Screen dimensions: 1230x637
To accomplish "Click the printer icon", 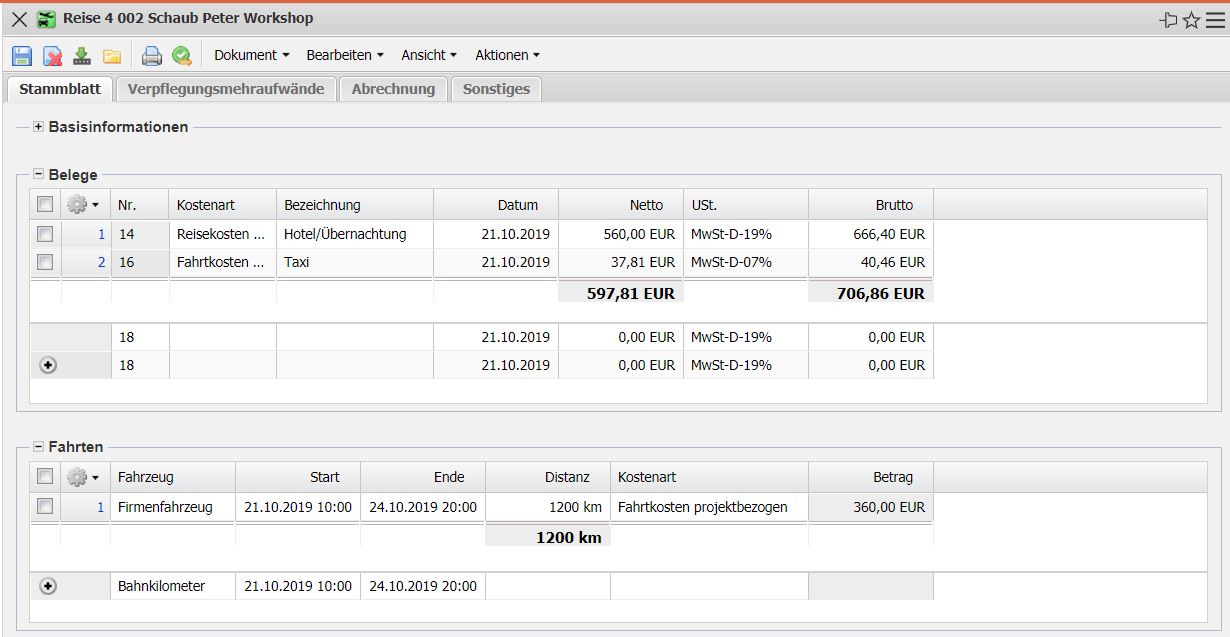I will [x=151, y=56].
